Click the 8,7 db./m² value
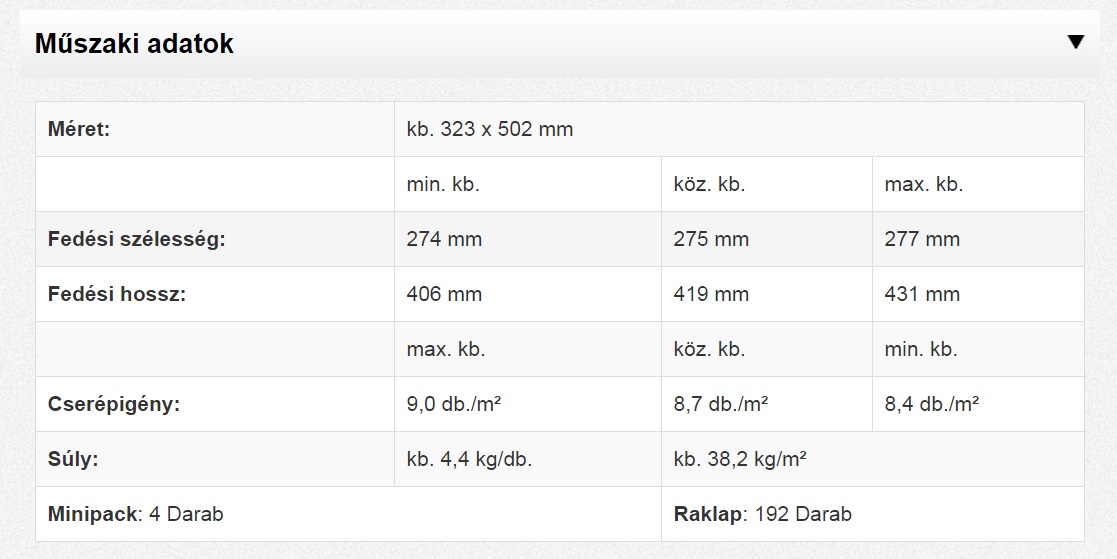This screenshot has height=559, width=1117. pos(720,405)
